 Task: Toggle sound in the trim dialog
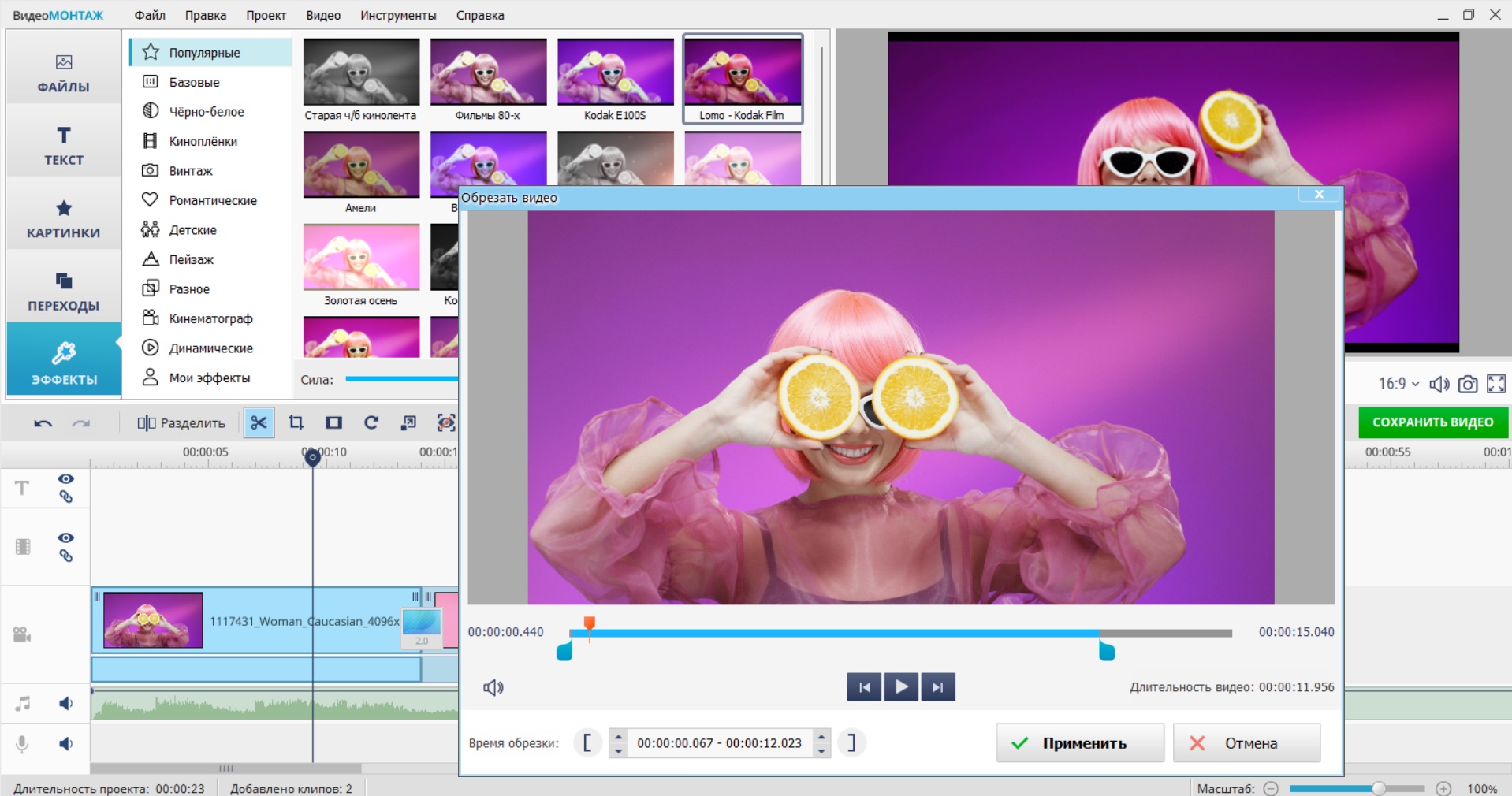[x=493, y=688]
